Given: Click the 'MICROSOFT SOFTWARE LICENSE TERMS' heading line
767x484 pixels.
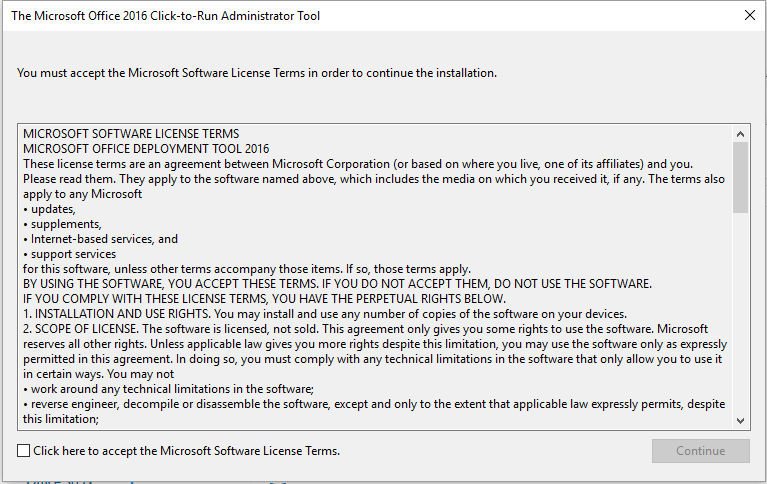Looking at the screenshot, I should [131, 134].
